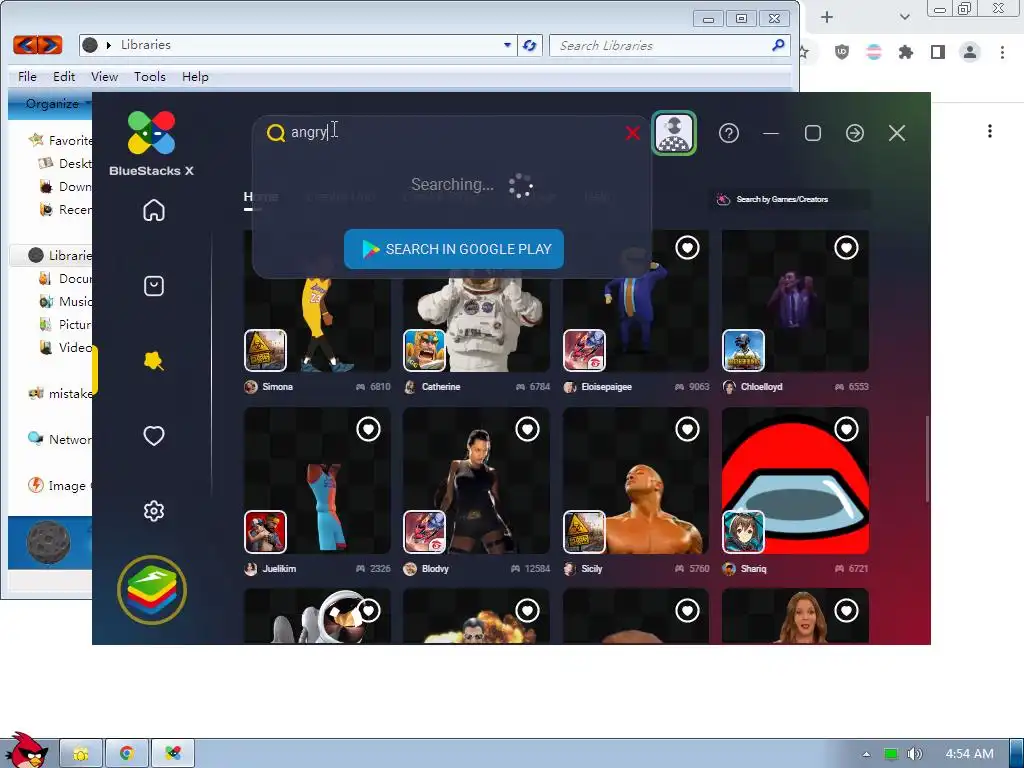Viewport: 1024px width, 768px height.
Task: Open volume speaker icon in system tray
Action: pos(914,754)
